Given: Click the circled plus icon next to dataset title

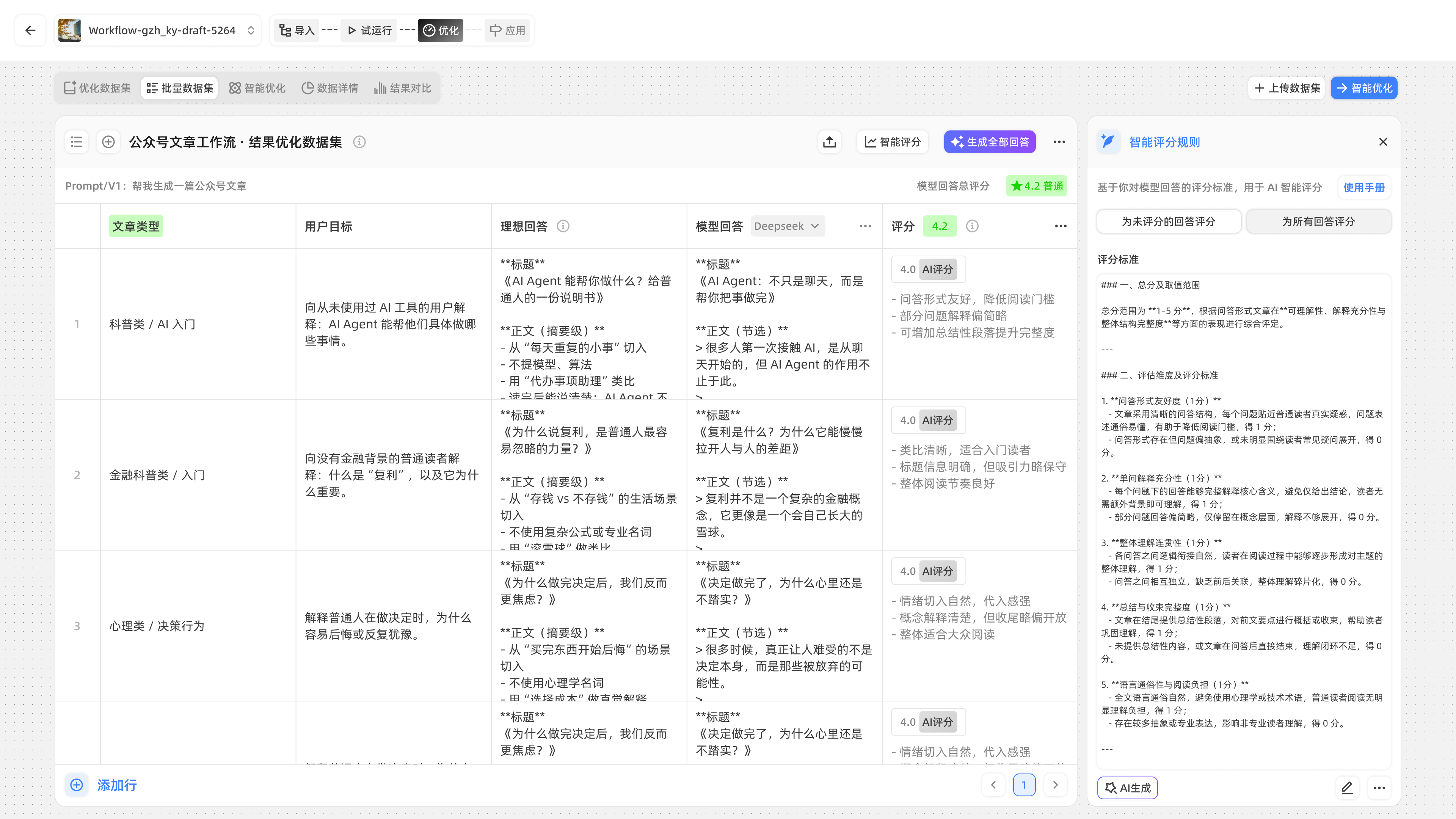Looking at the screenshot, I should coord(108,142).
